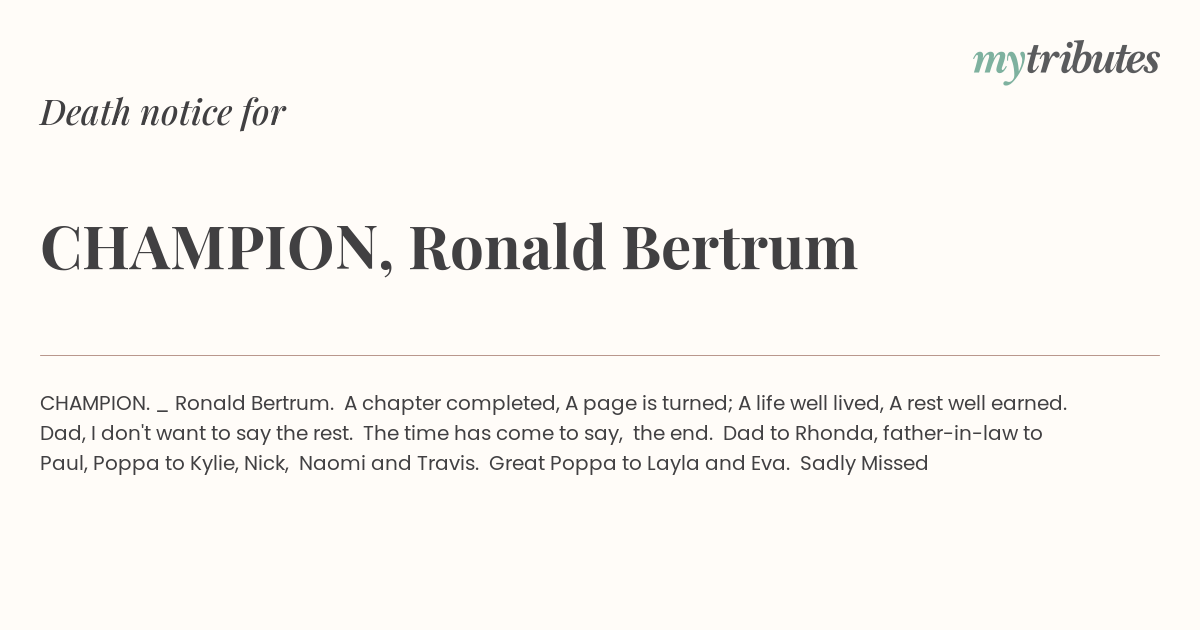The height and width of the screenshot is (630, 1200).
Task: Click 'Bertrum' in the large title
Action: (740, 247)
